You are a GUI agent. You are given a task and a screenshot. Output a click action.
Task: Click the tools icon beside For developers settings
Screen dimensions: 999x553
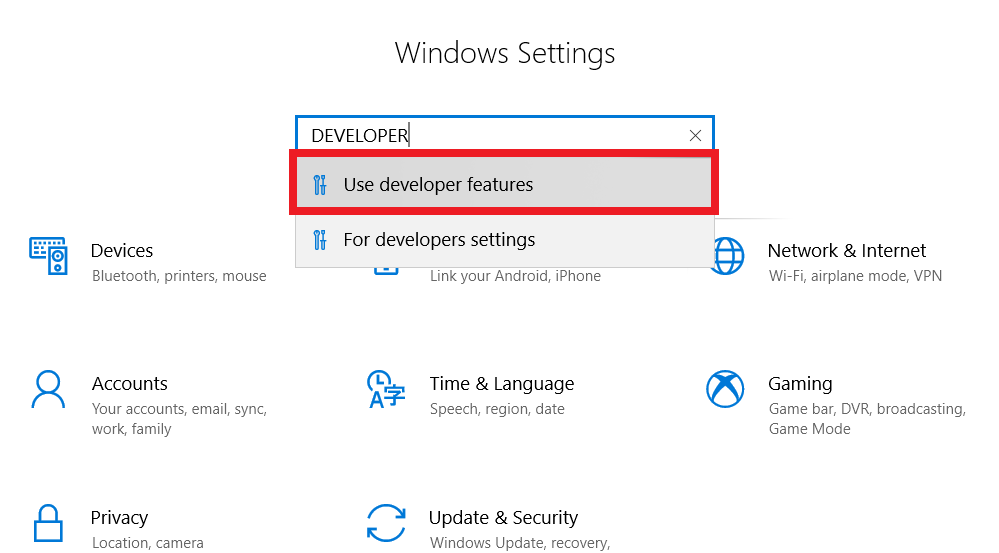[x=320, y=240]
